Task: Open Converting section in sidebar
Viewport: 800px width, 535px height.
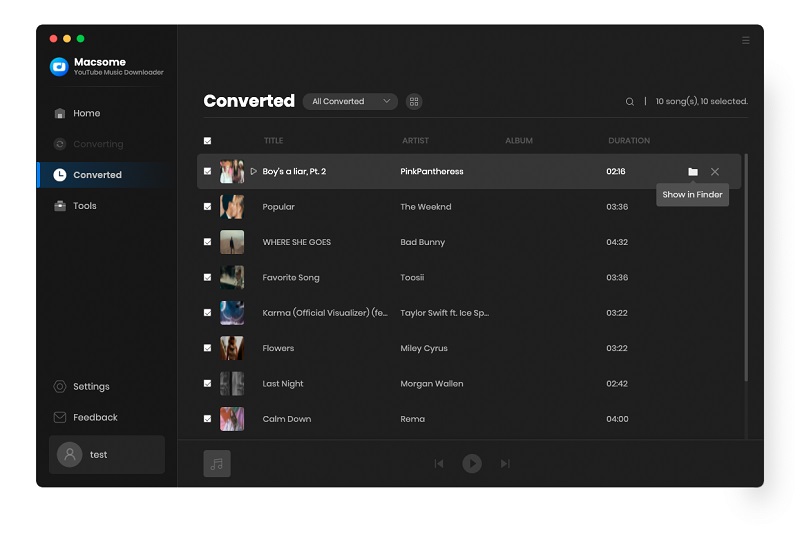Action: pos(98,144)
